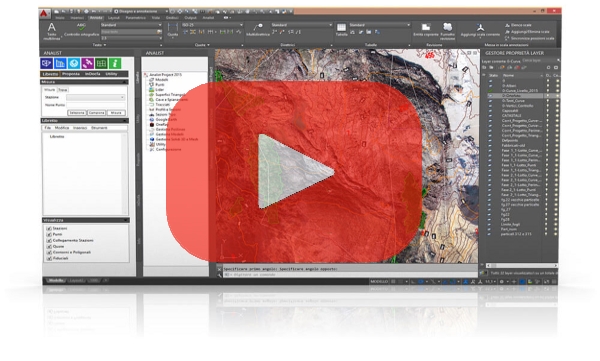Viewport: 600px width, 361px height.
Task: Expand the Testo ribbon panel
Action: [99, 45]
